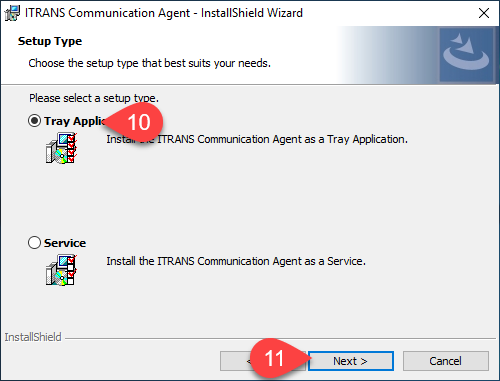Click the bold Service option label
This screenshot has width=500, height=381.
pyautogui.click(x=65, y=243)
